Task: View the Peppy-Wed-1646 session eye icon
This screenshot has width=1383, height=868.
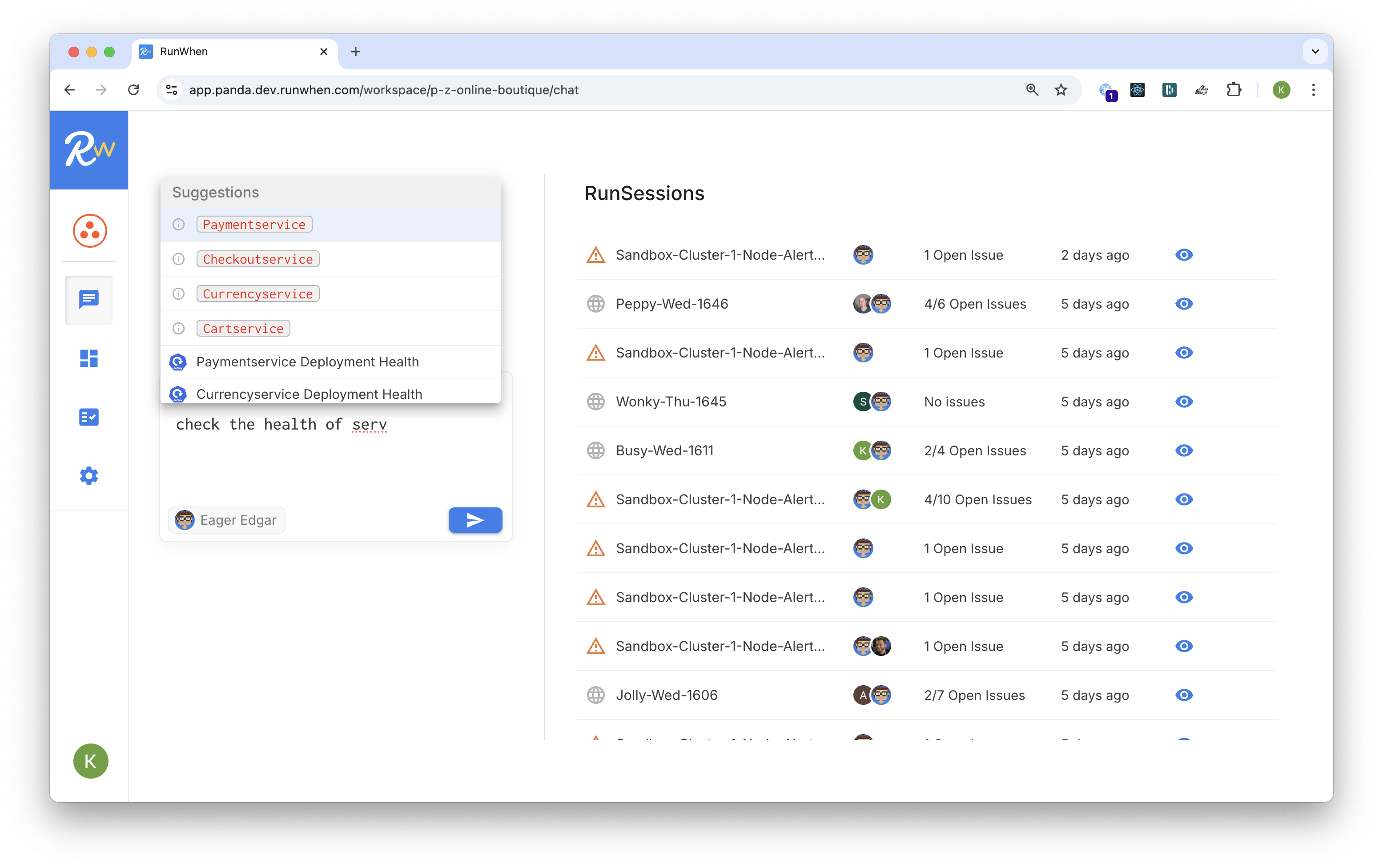Action: tap(1184, 304)
